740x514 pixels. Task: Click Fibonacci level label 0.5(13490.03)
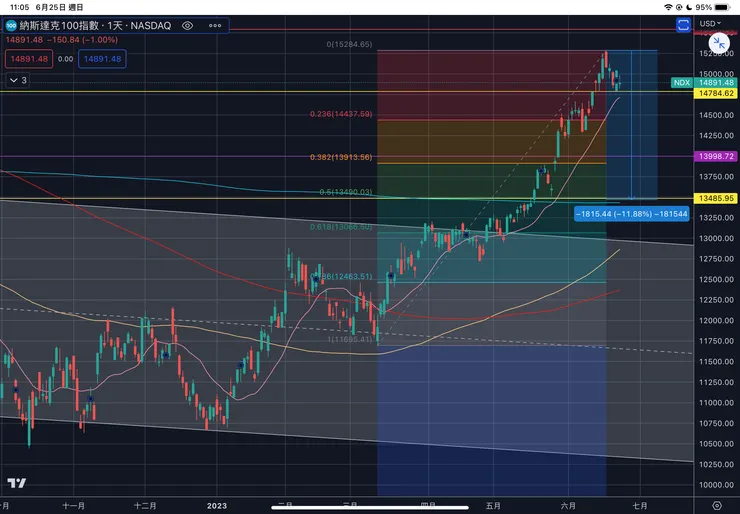coord(345,192)
